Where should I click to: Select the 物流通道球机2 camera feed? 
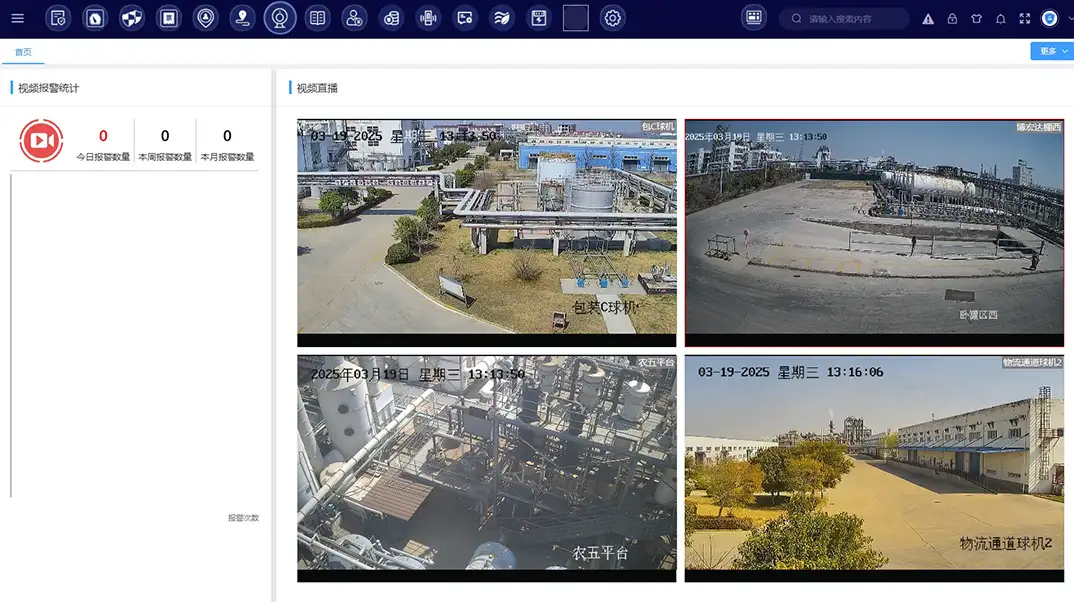point(874,468)
